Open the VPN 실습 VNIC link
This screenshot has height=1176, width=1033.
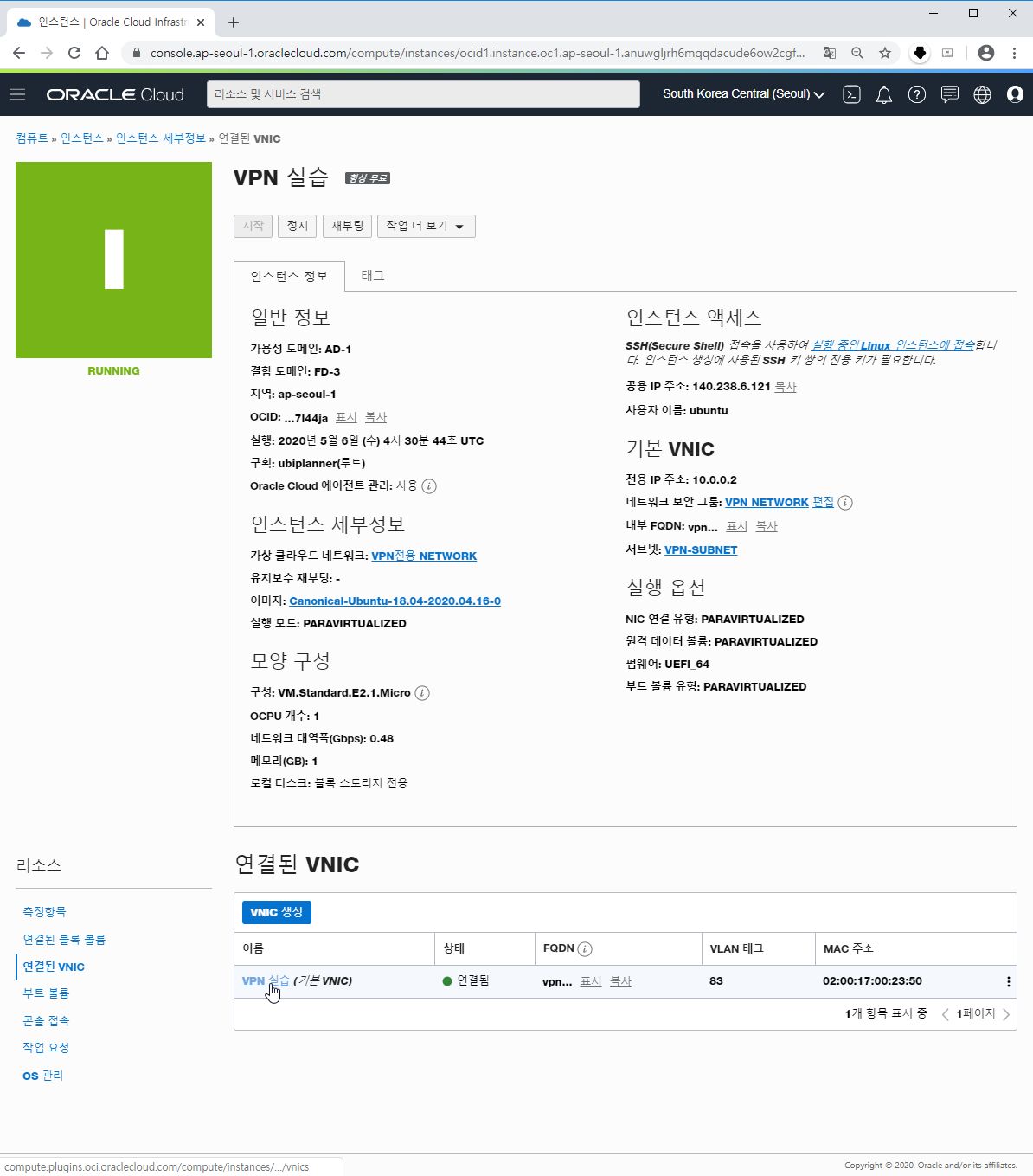tap(266, 981)
